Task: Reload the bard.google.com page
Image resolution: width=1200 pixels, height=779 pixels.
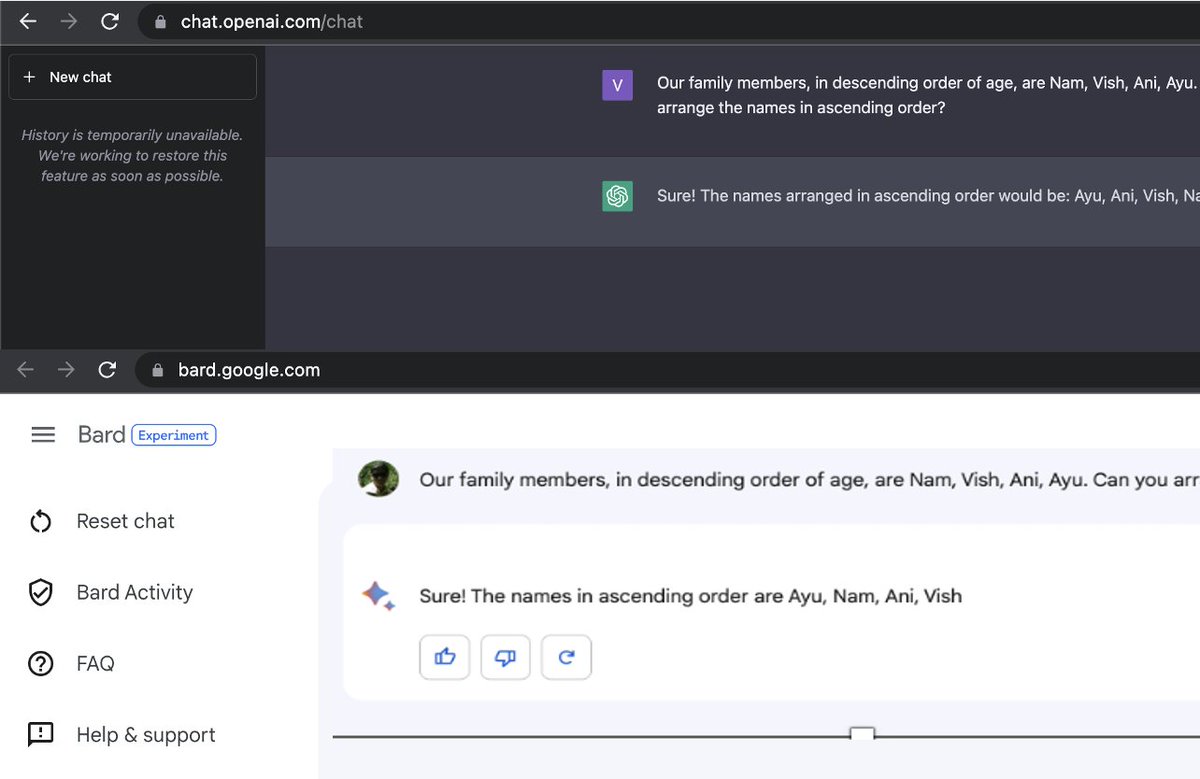Action: click(x=108, y=370)
